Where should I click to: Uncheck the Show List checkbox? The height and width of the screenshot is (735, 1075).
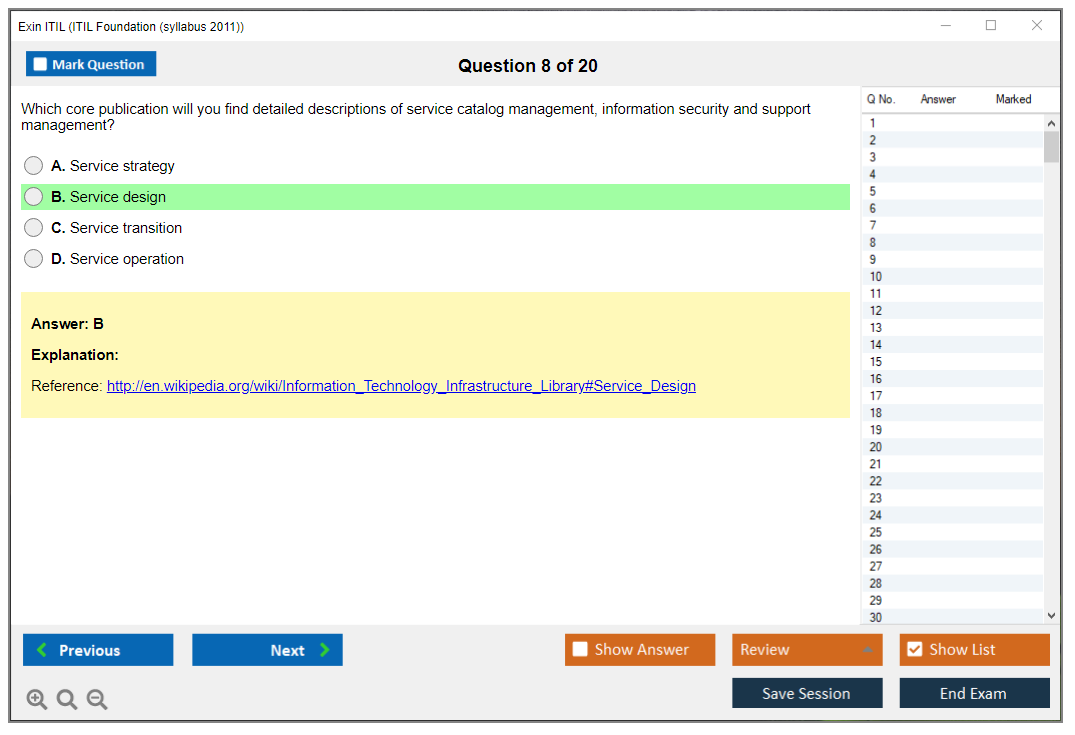tap(914, 650)
